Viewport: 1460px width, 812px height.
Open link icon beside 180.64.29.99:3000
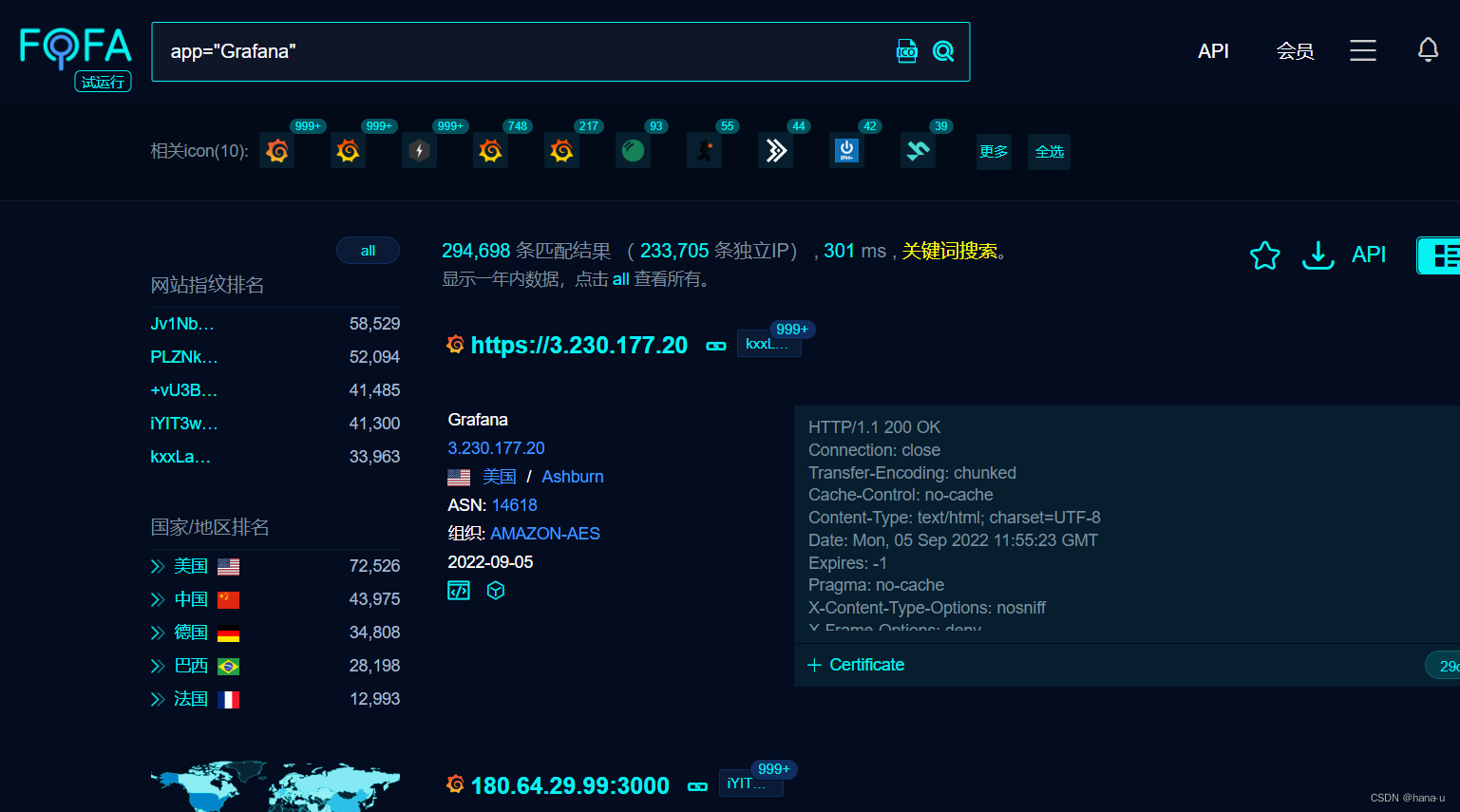697,786
